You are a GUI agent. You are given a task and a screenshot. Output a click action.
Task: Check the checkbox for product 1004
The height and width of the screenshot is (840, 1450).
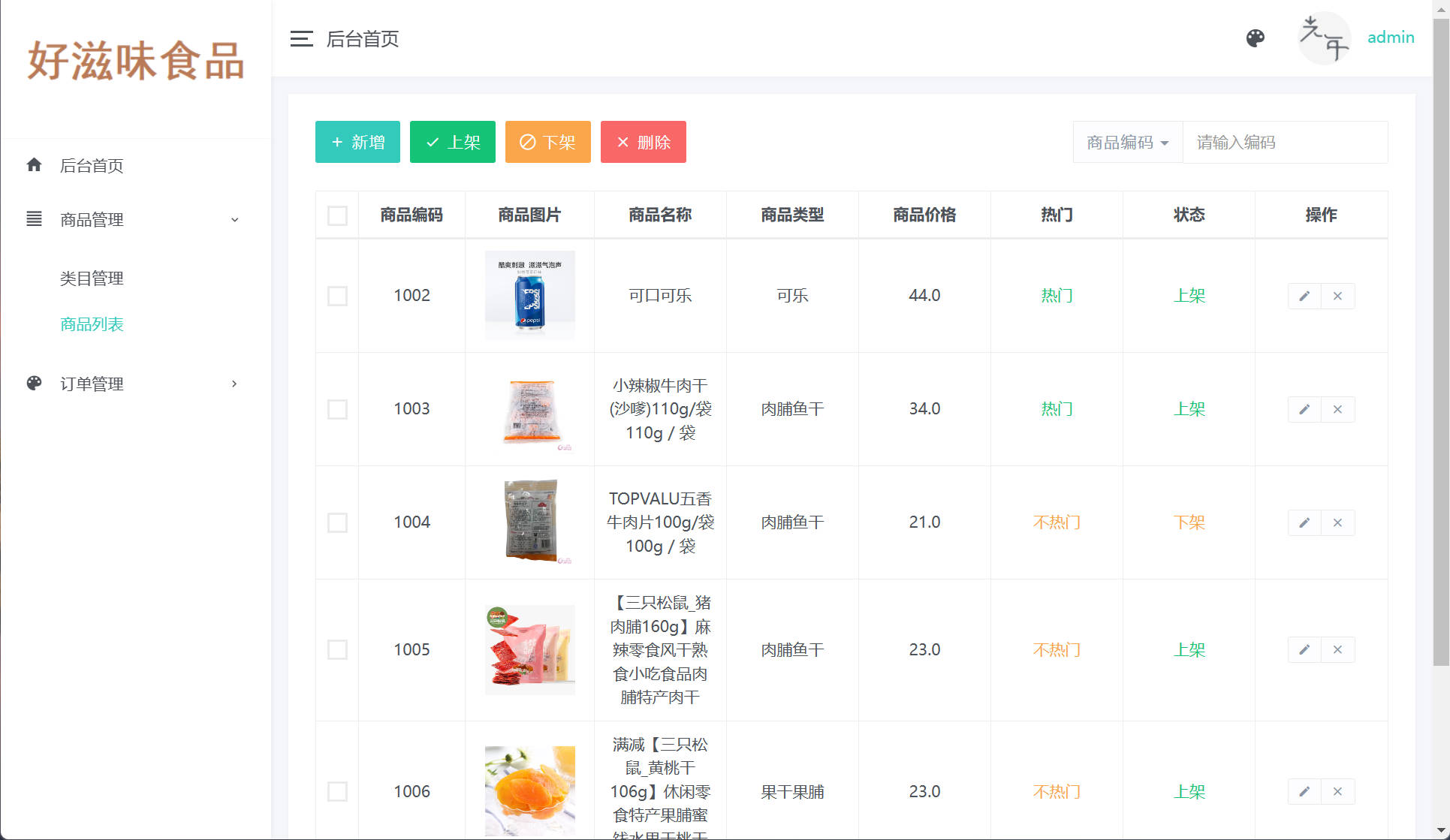pyautogui.click(x=336, y=522)
